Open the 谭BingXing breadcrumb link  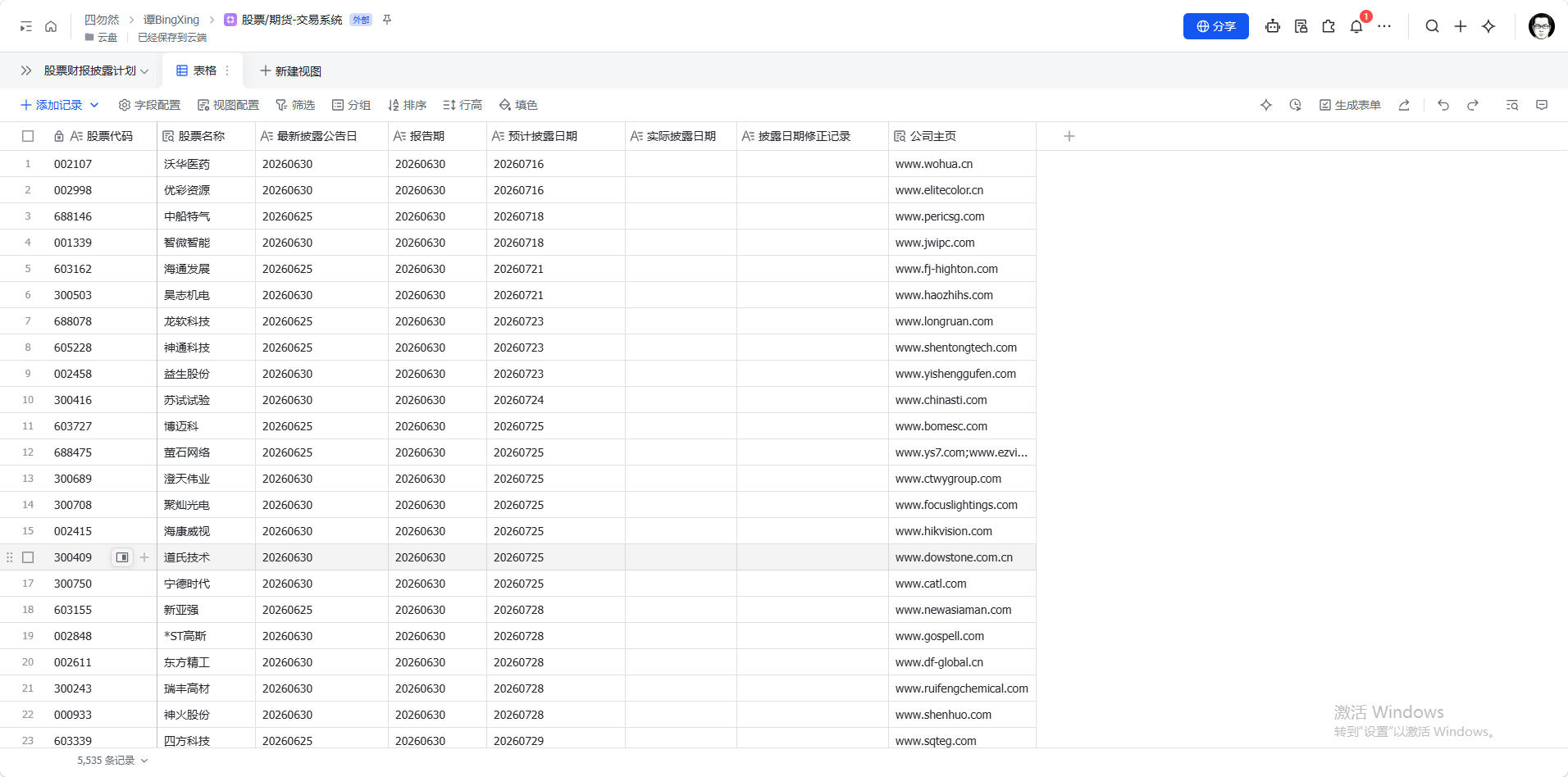[x=171, y=20]
